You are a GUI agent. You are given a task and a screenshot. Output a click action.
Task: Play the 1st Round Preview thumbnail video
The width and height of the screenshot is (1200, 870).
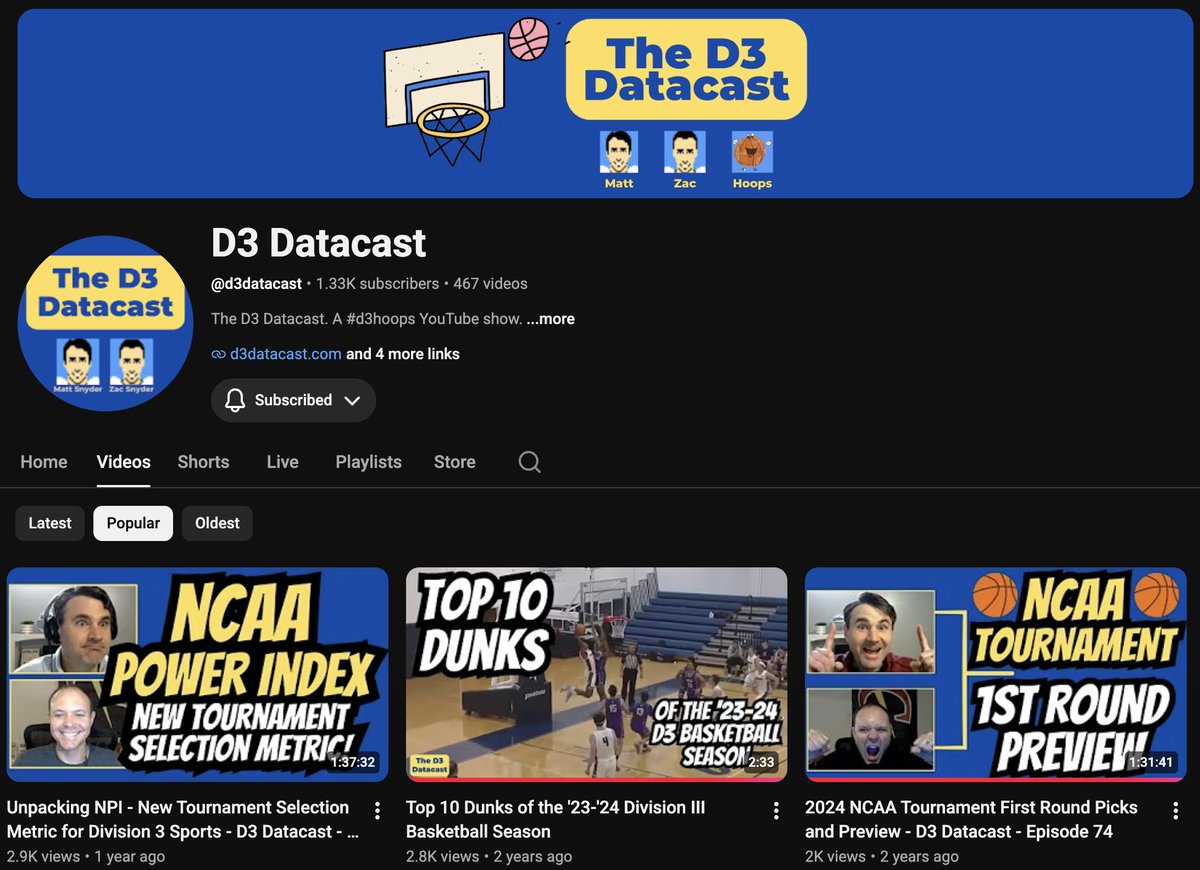[x=995, y=674]
